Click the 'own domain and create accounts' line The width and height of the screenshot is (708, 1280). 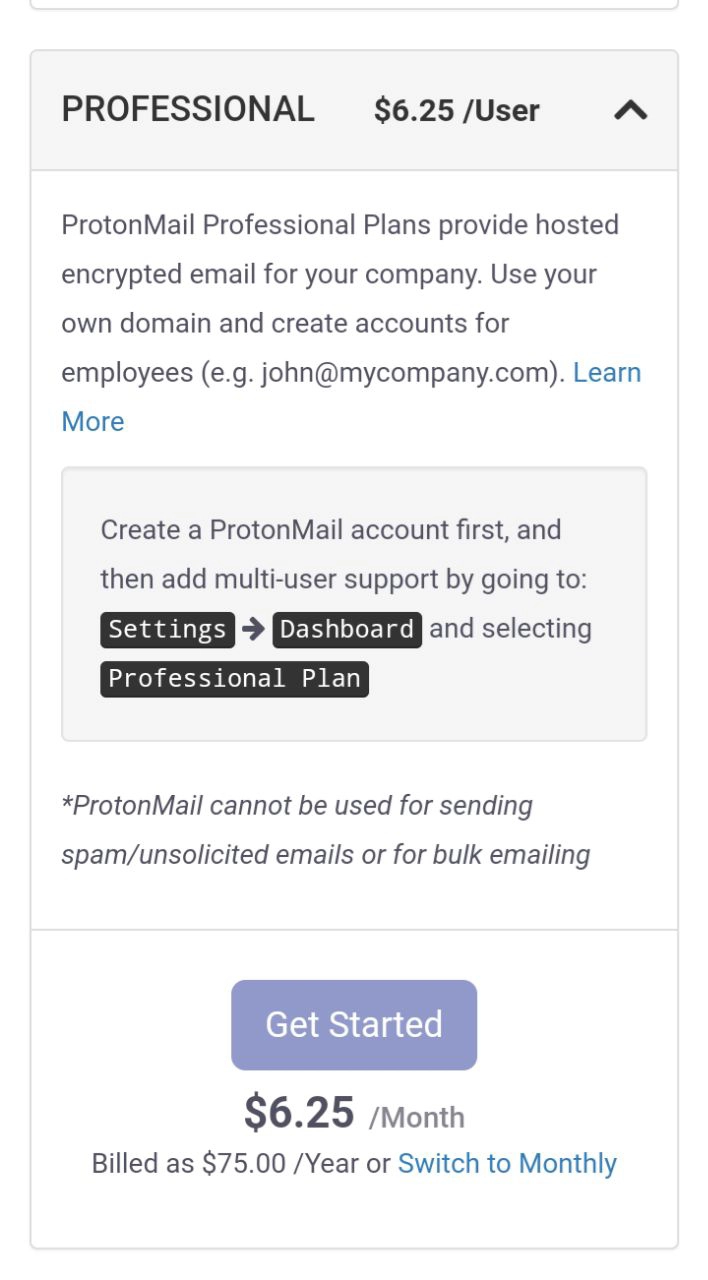[x=285, y=324]
